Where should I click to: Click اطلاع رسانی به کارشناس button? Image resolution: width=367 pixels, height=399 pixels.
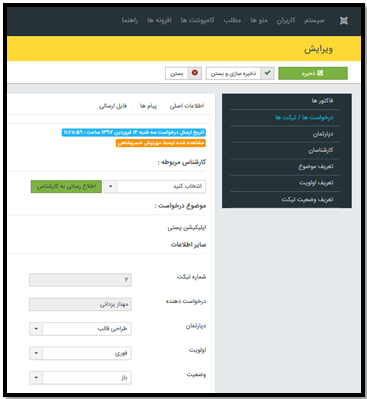[x=66, y=186]
